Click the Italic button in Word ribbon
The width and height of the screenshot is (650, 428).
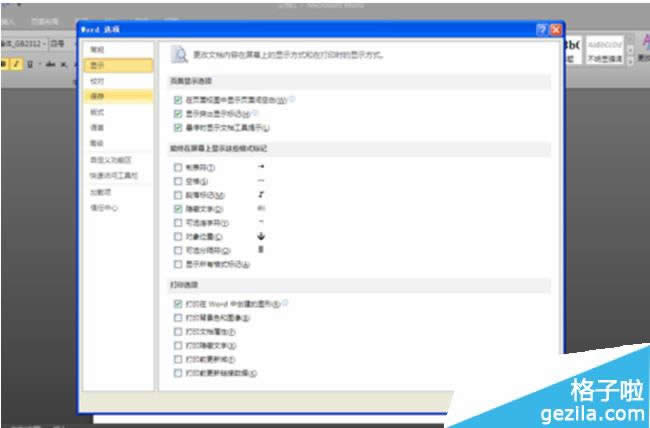(x=17, y=64)
